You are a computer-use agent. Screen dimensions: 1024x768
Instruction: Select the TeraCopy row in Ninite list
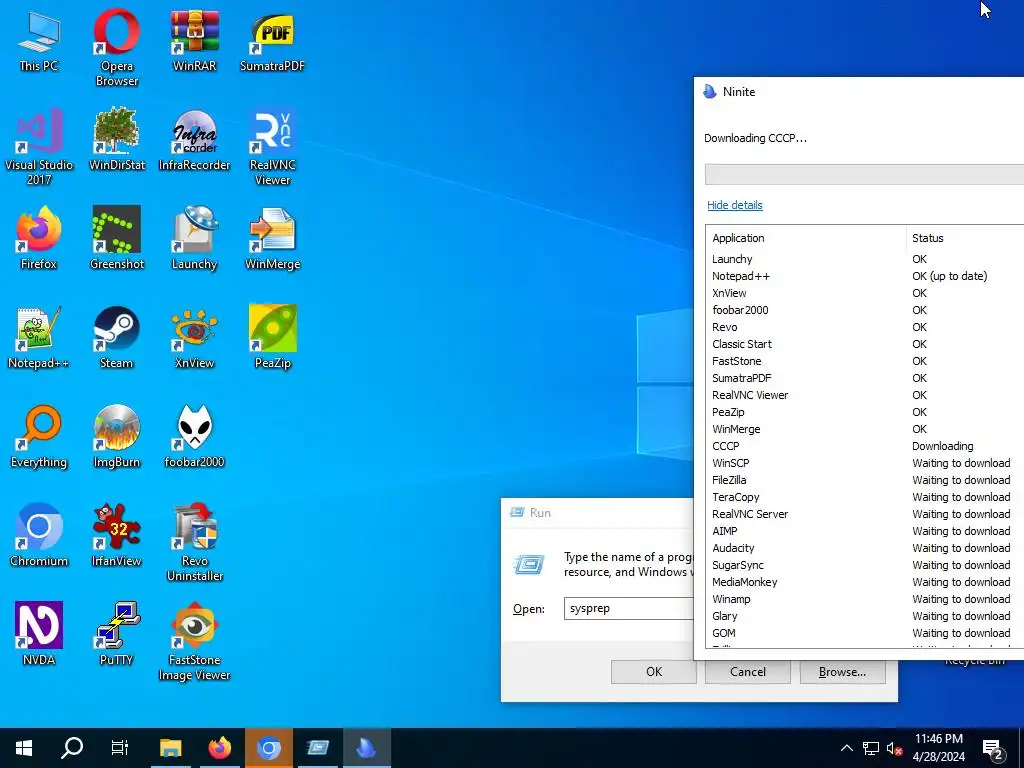[x=865, y=497]
